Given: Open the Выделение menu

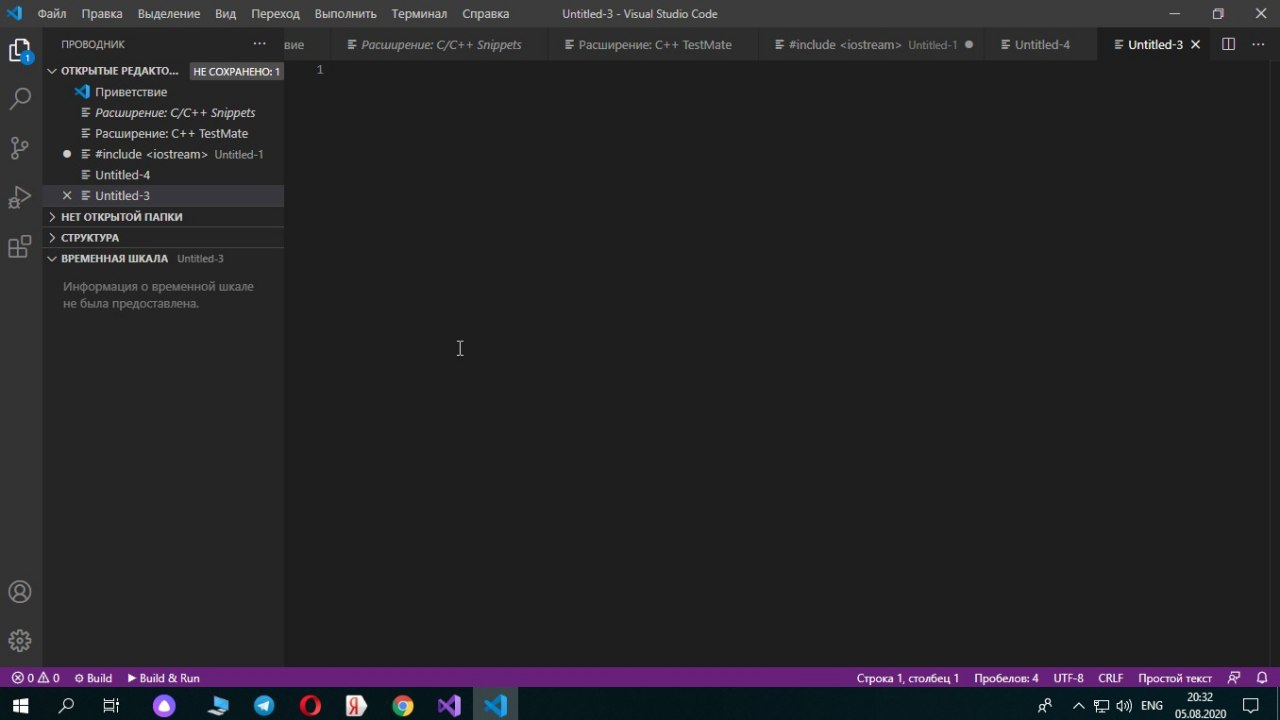Looking at the screenshot, I should point(170,14).
